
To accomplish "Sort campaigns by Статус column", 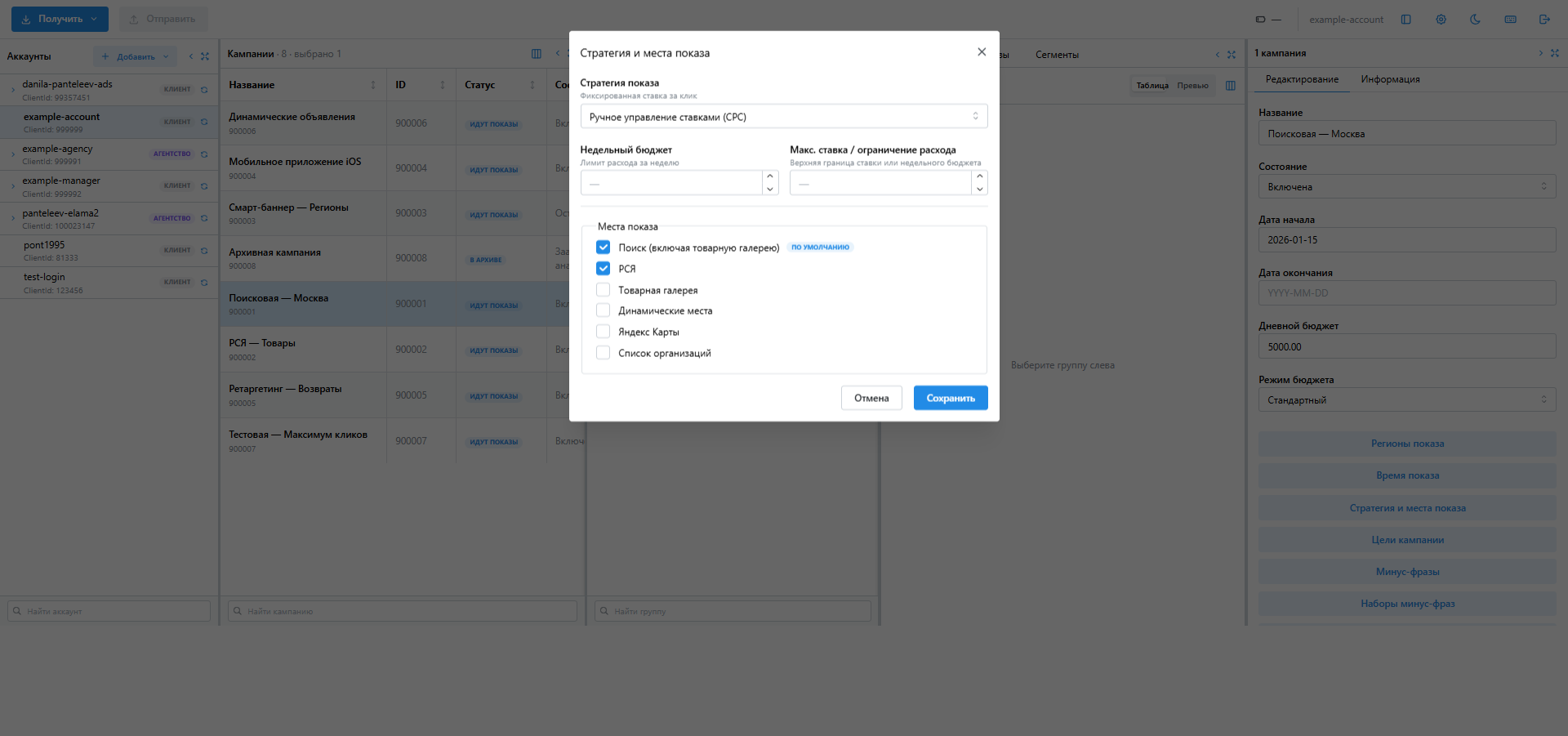I will [x=532, y=85].
